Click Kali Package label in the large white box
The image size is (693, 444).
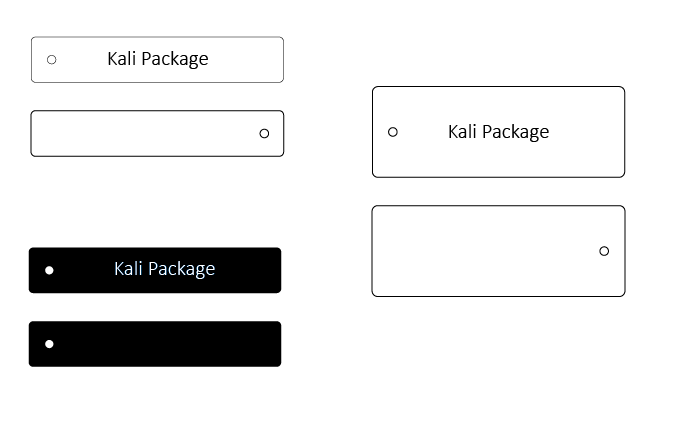(x=498, y=132)
